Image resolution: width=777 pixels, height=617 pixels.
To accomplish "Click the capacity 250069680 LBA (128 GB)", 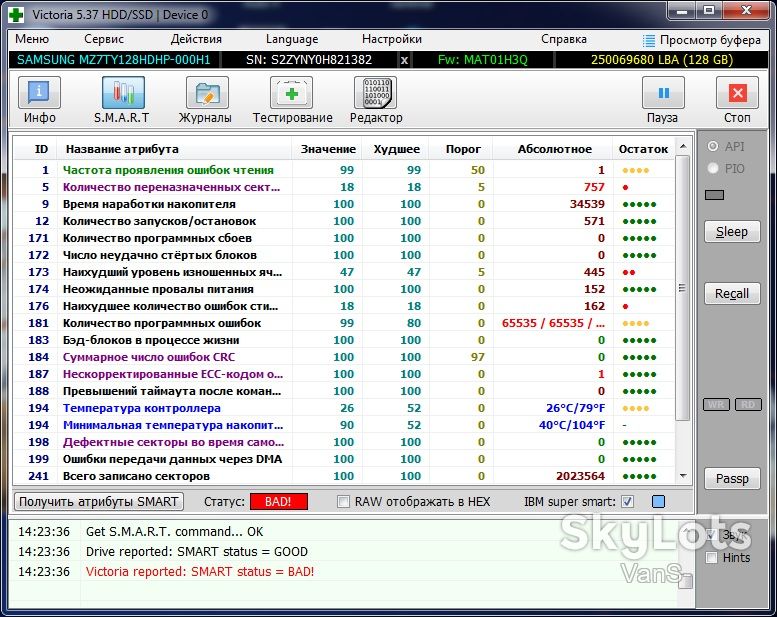I will point(662,60).
